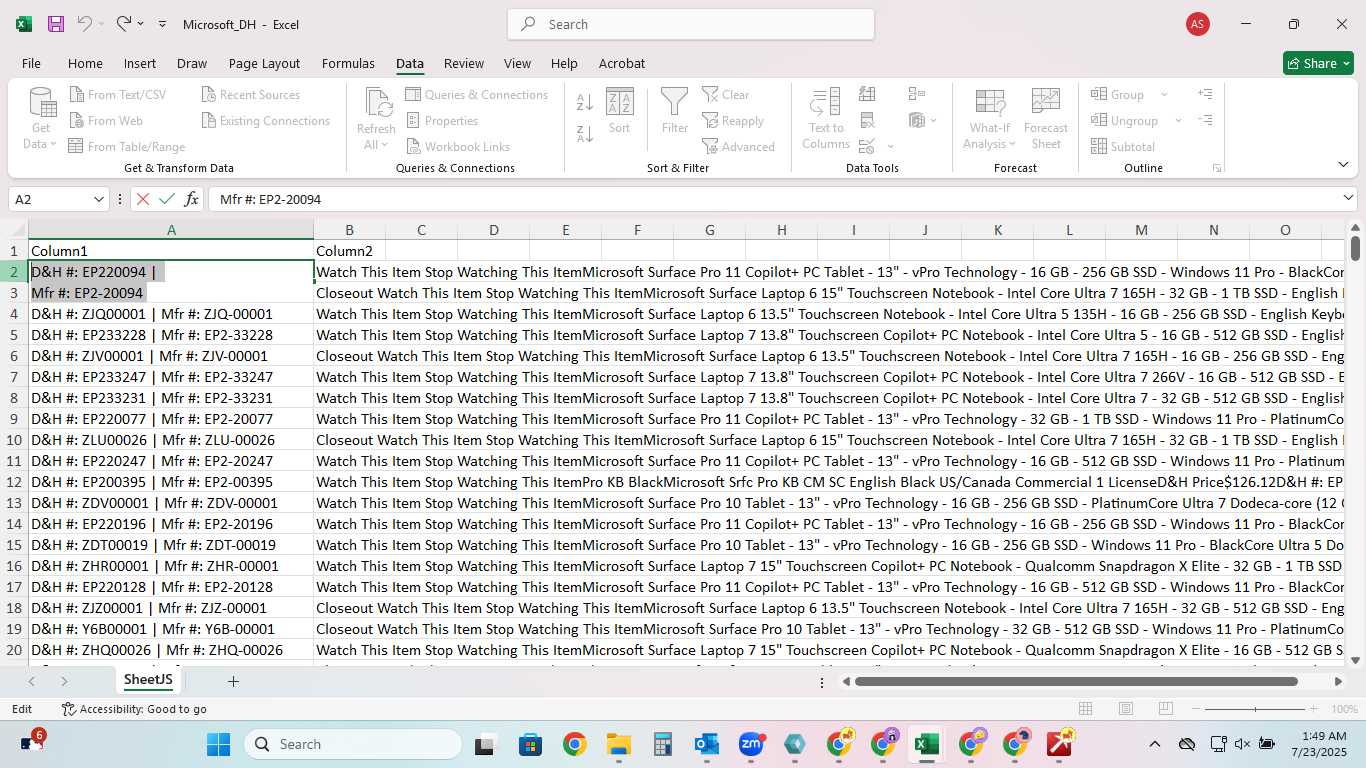Click the Show Detail outline icon
Viewport: 1366px width, 768px height.
[1205, 94]
